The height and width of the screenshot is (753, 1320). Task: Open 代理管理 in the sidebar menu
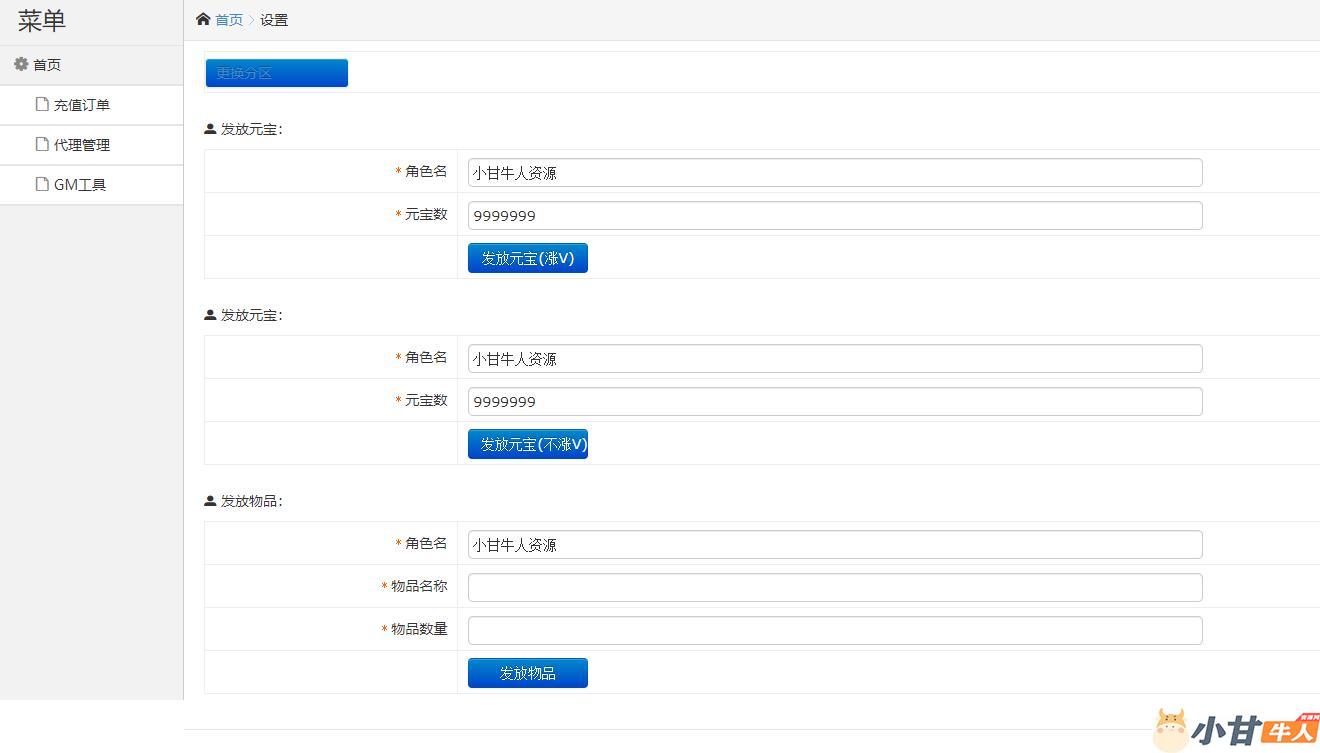(x=82, y=145)
